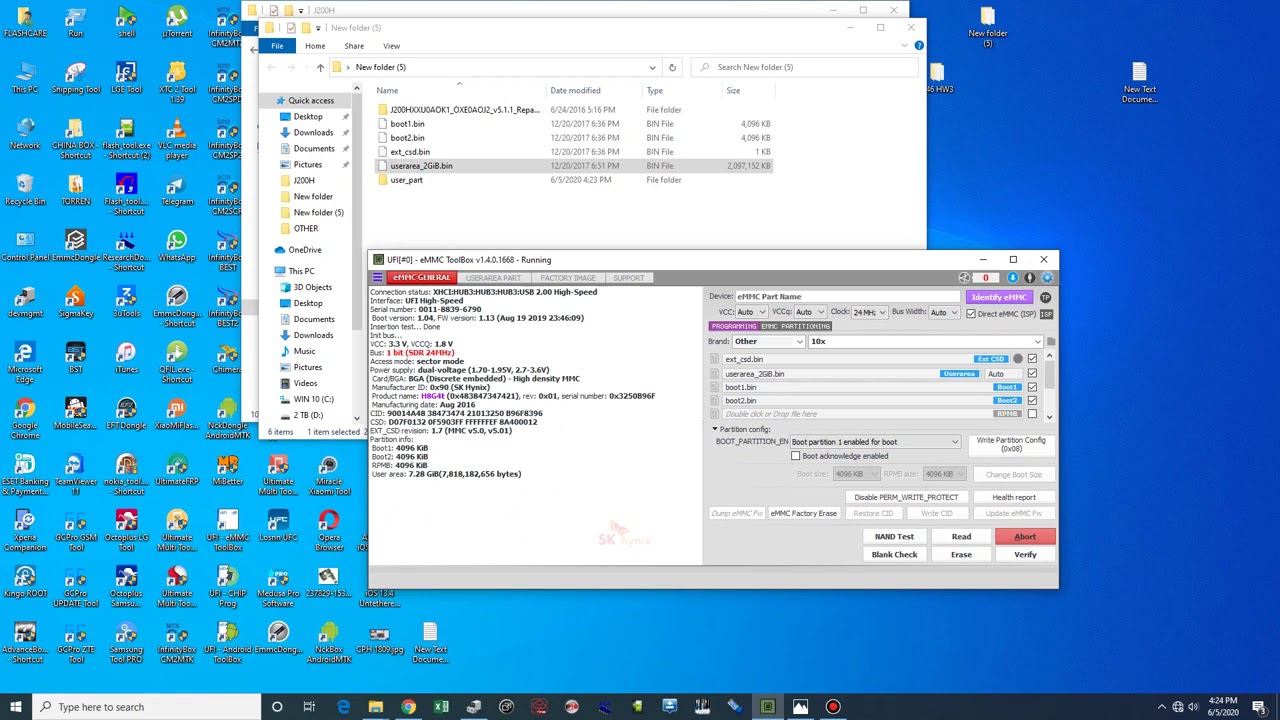Screen dimensions: 1280x720
Task: Click the black info icon in ToolBox header
Action: (x=1030, y=278)
